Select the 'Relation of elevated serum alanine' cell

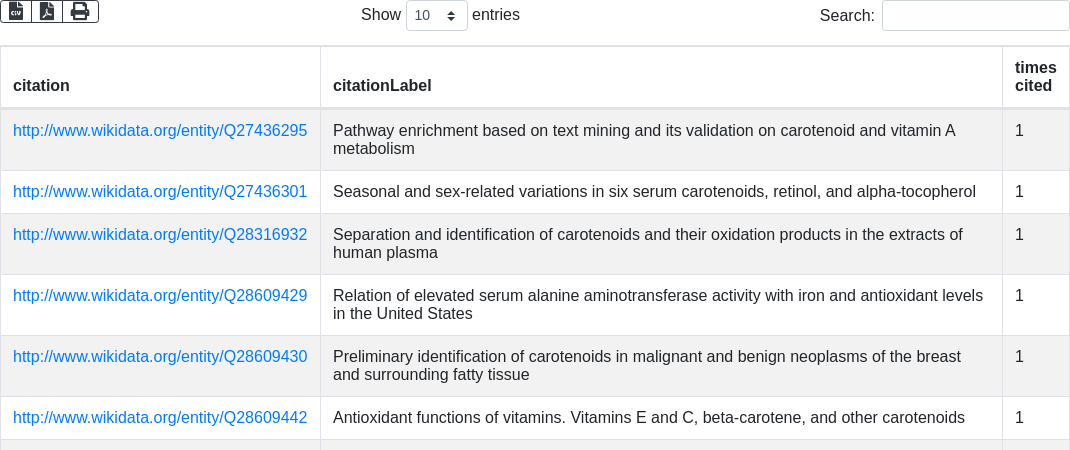[657, 305]
